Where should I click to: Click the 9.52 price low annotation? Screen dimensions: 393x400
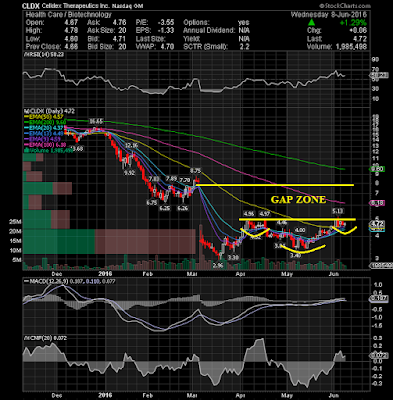(129, 173)
